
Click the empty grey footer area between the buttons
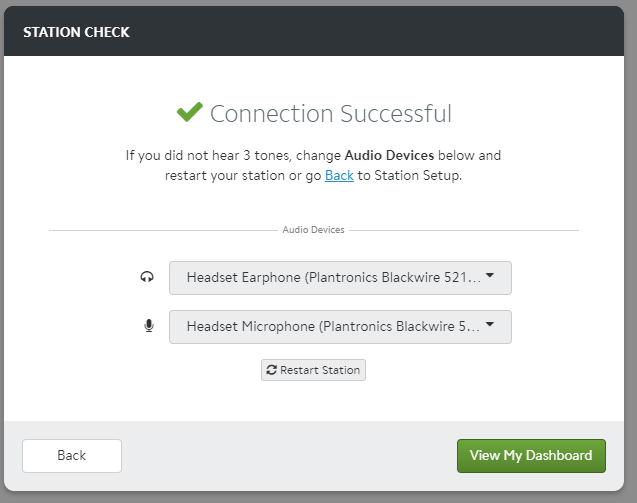(x=290, y=456)
